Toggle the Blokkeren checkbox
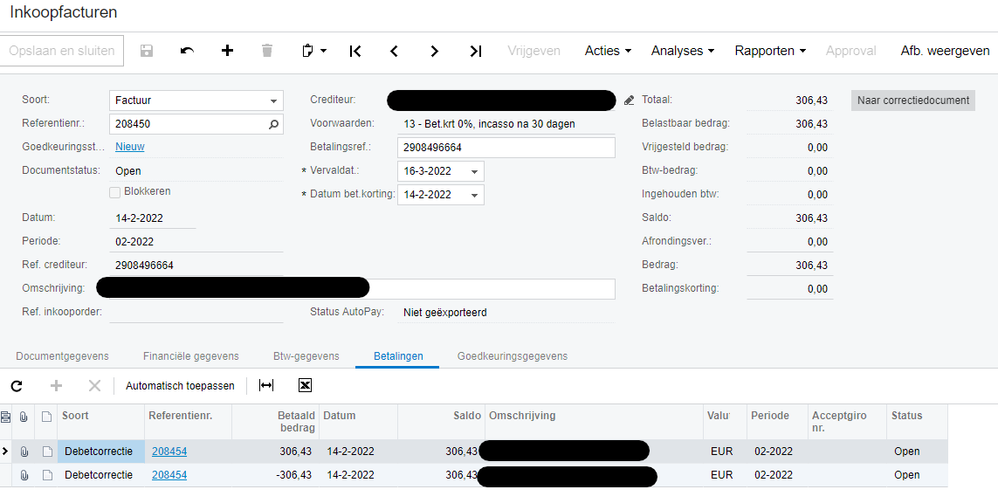The height and width of the screenshot is (504, 998). pos(115,191)
